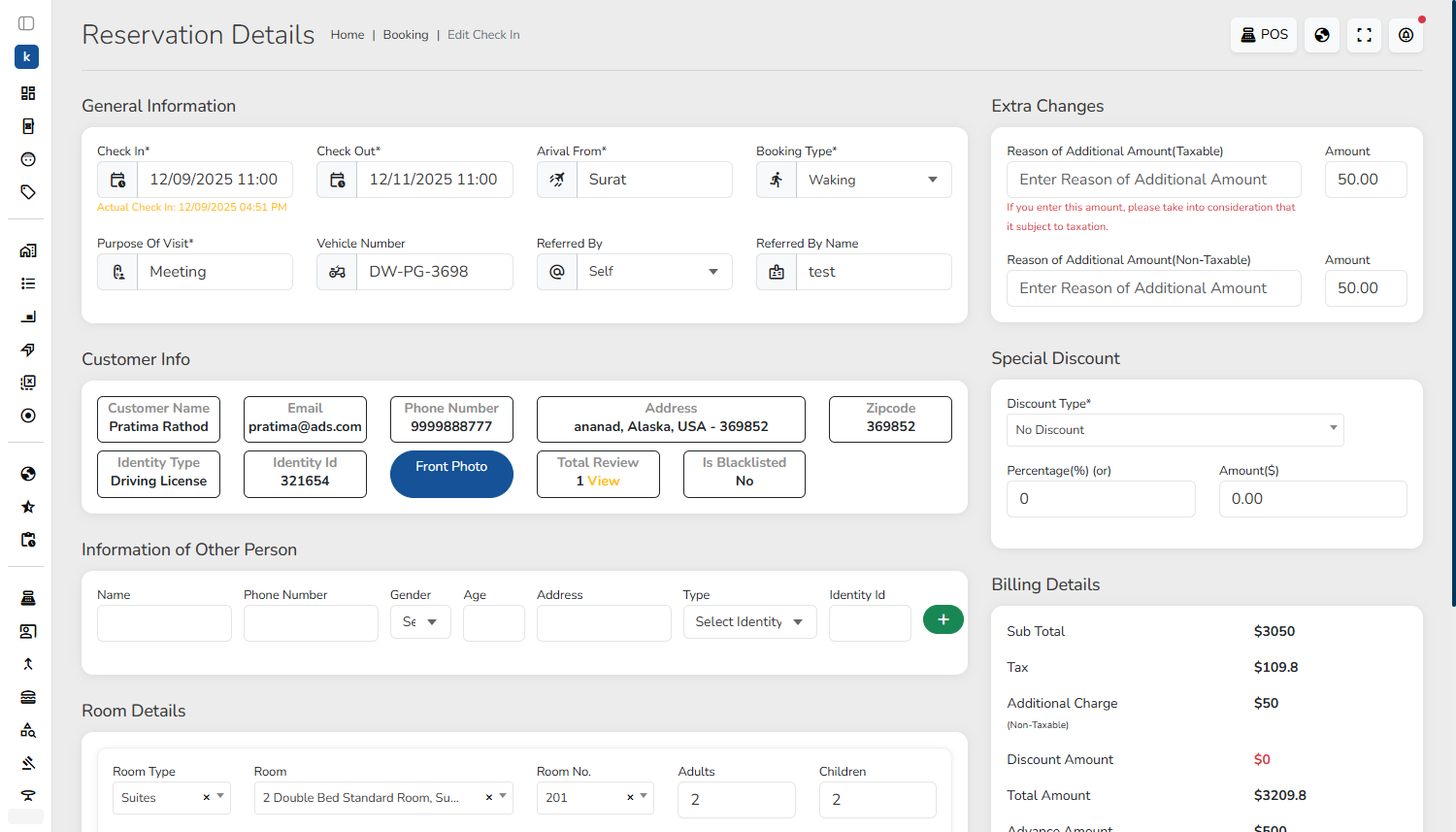Open the View reviews link
The image size is (1456, 832).
tap(603, 482)
